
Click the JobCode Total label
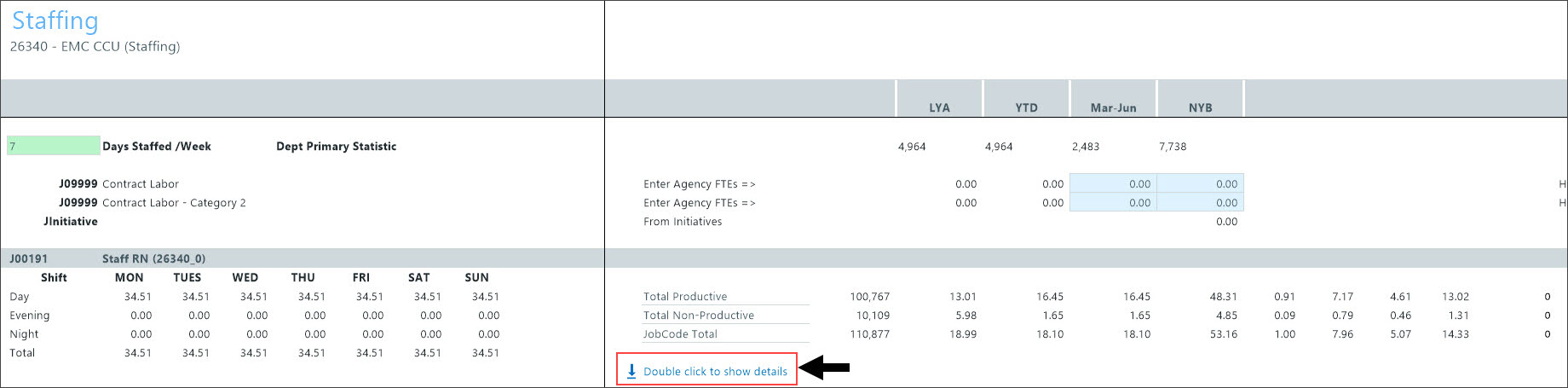680,334
